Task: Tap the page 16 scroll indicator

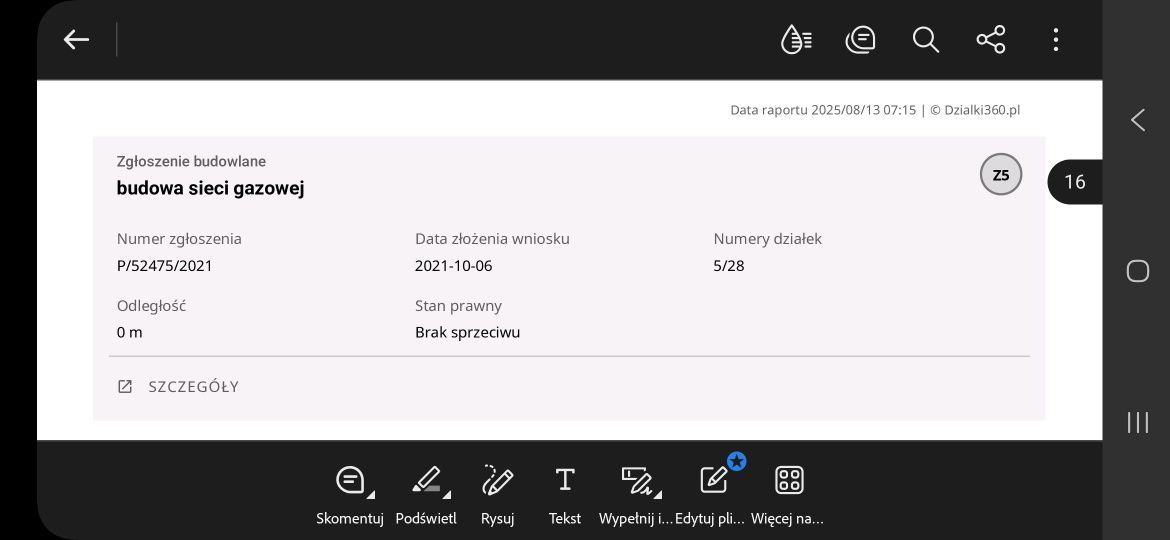Action: [1074, 182]
